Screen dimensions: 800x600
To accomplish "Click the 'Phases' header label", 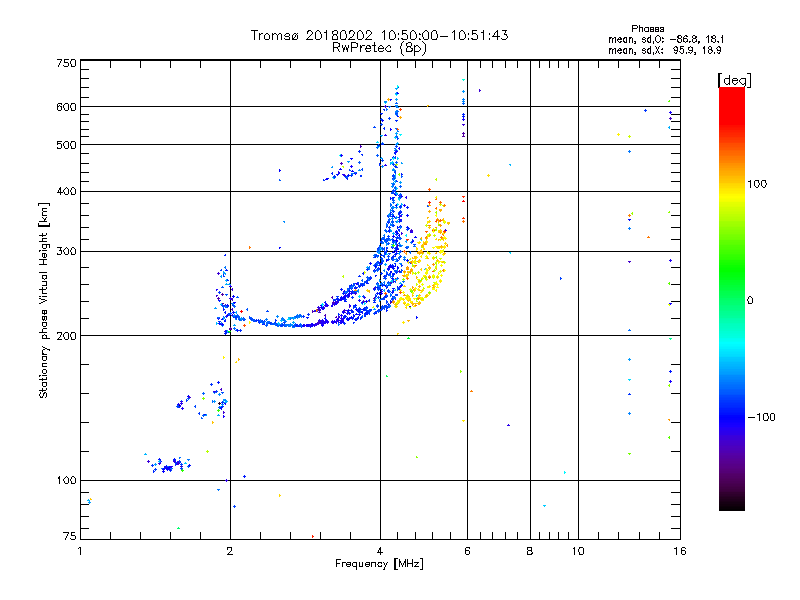I will (x=647, y=29).
